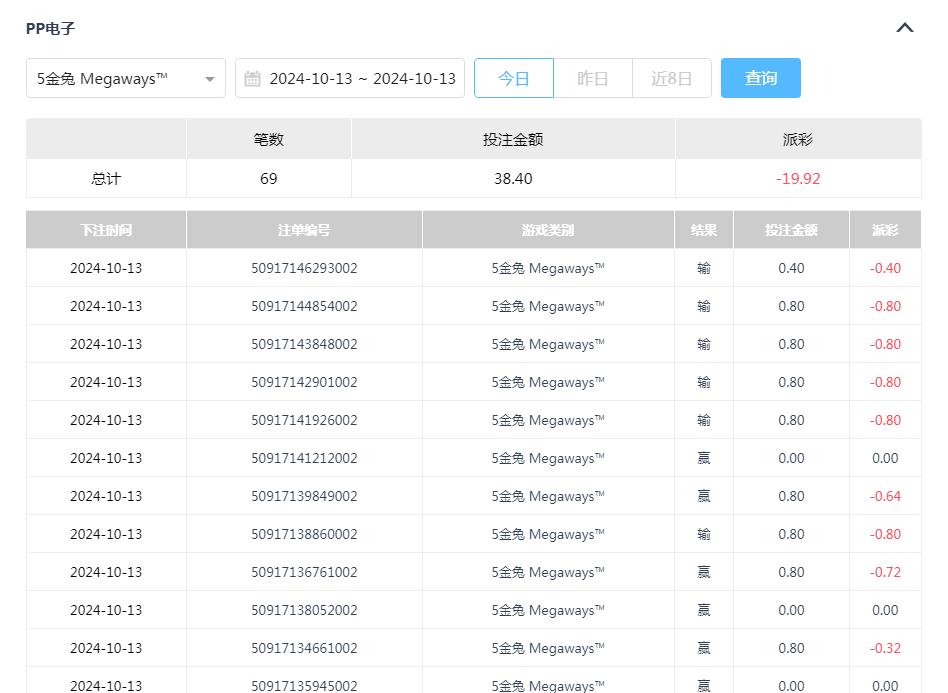Select bet order 50917134661002
The image size is (948, 693).
304,648
